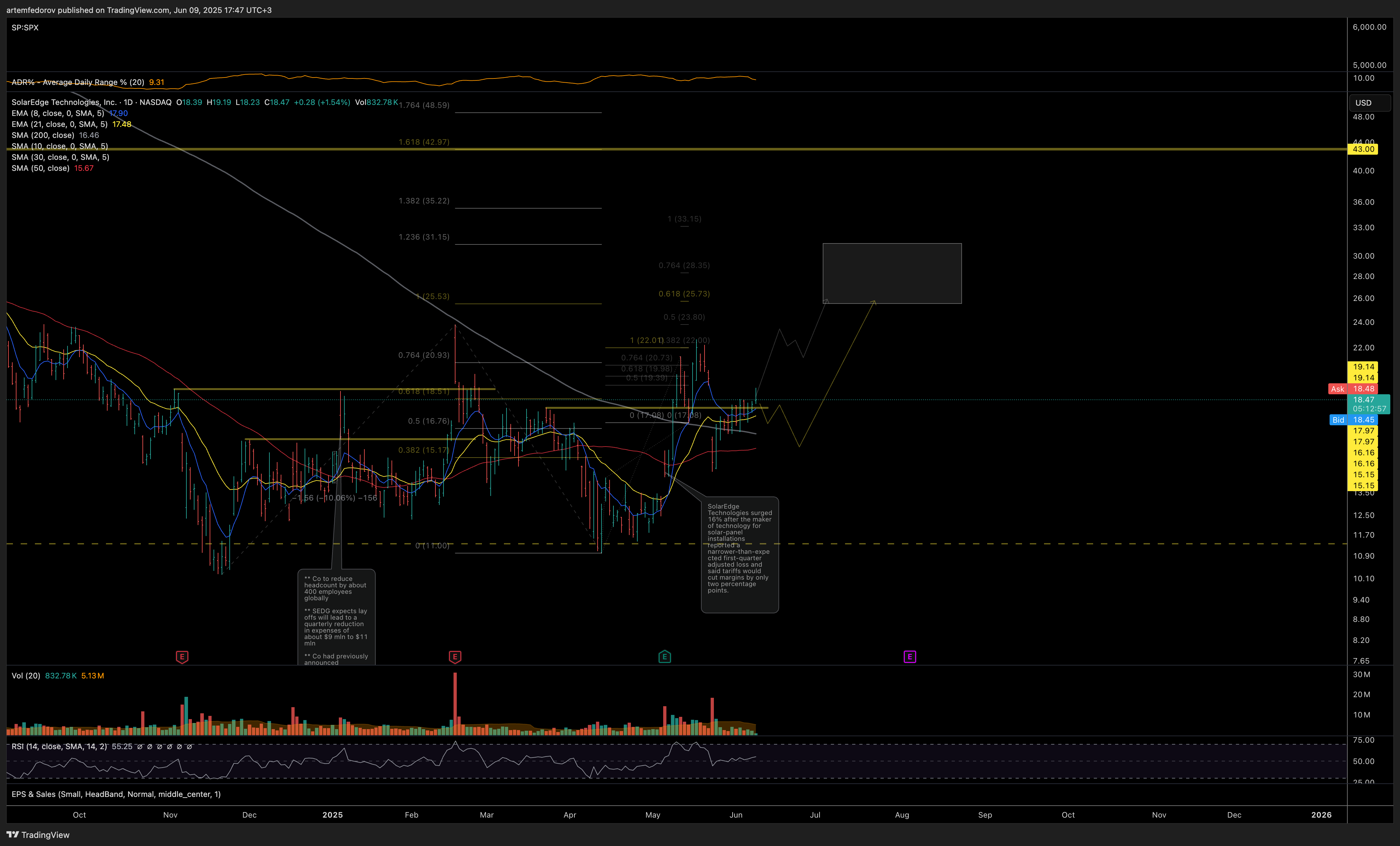The height and width of the screenshot is (846, 1400).
Task: Click the SolarEdge Technologies, Inc. symbol title
Action: (x=64, y=102)
